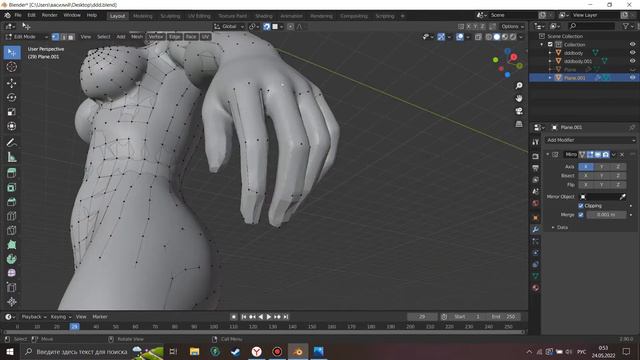Switch perspective/orthographic grid icon
Viewport: 640px width, 360px height.
pyautogui.click(x=519, y=124)
